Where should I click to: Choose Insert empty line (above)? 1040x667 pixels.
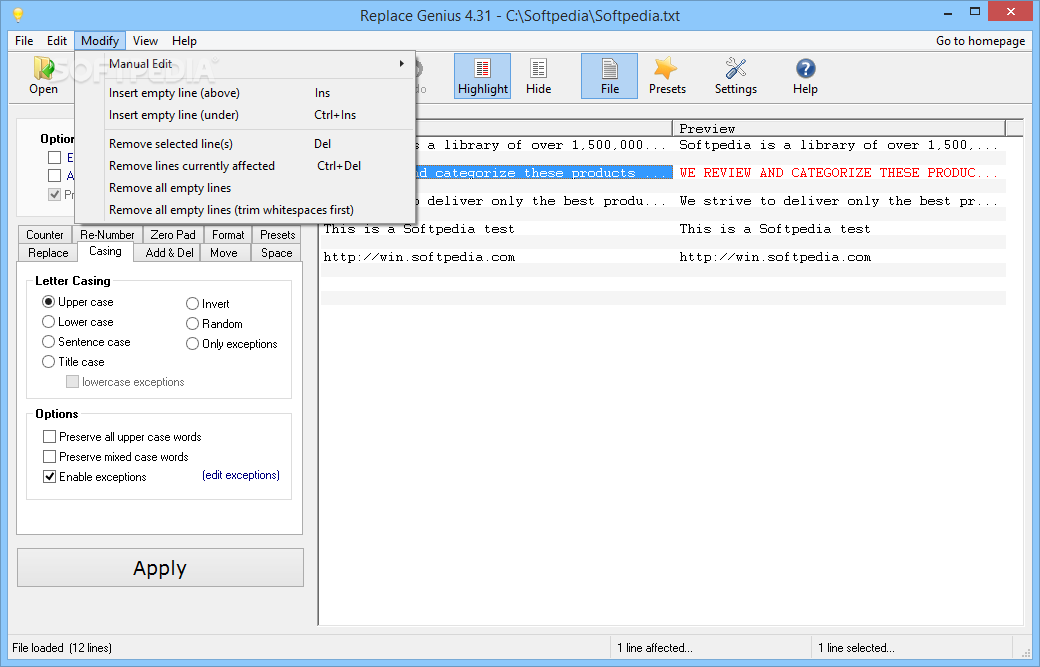(x=245, y=93)
